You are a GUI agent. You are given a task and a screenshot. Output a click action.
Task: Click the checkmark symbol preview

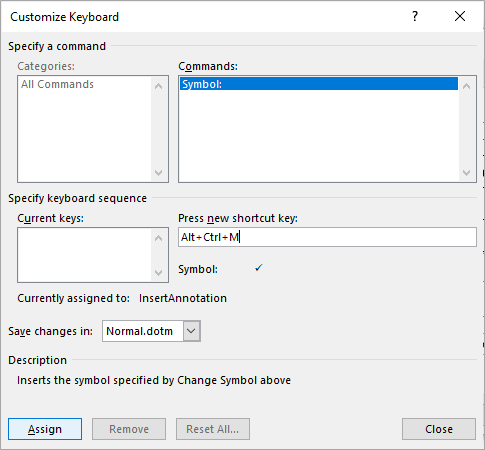pos(259,268)
